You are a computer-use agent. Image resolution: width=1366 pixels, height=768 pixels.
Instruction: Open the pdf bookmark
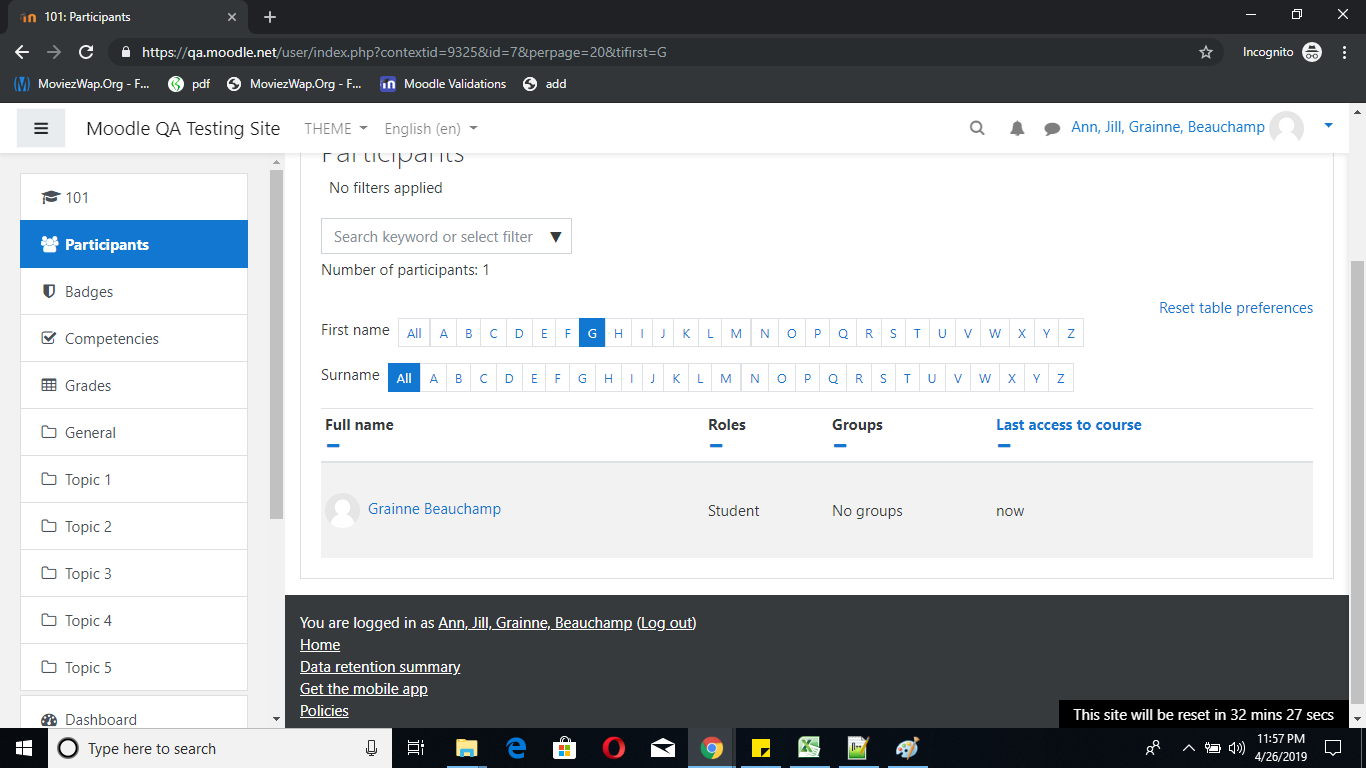(x=189, y=84)
